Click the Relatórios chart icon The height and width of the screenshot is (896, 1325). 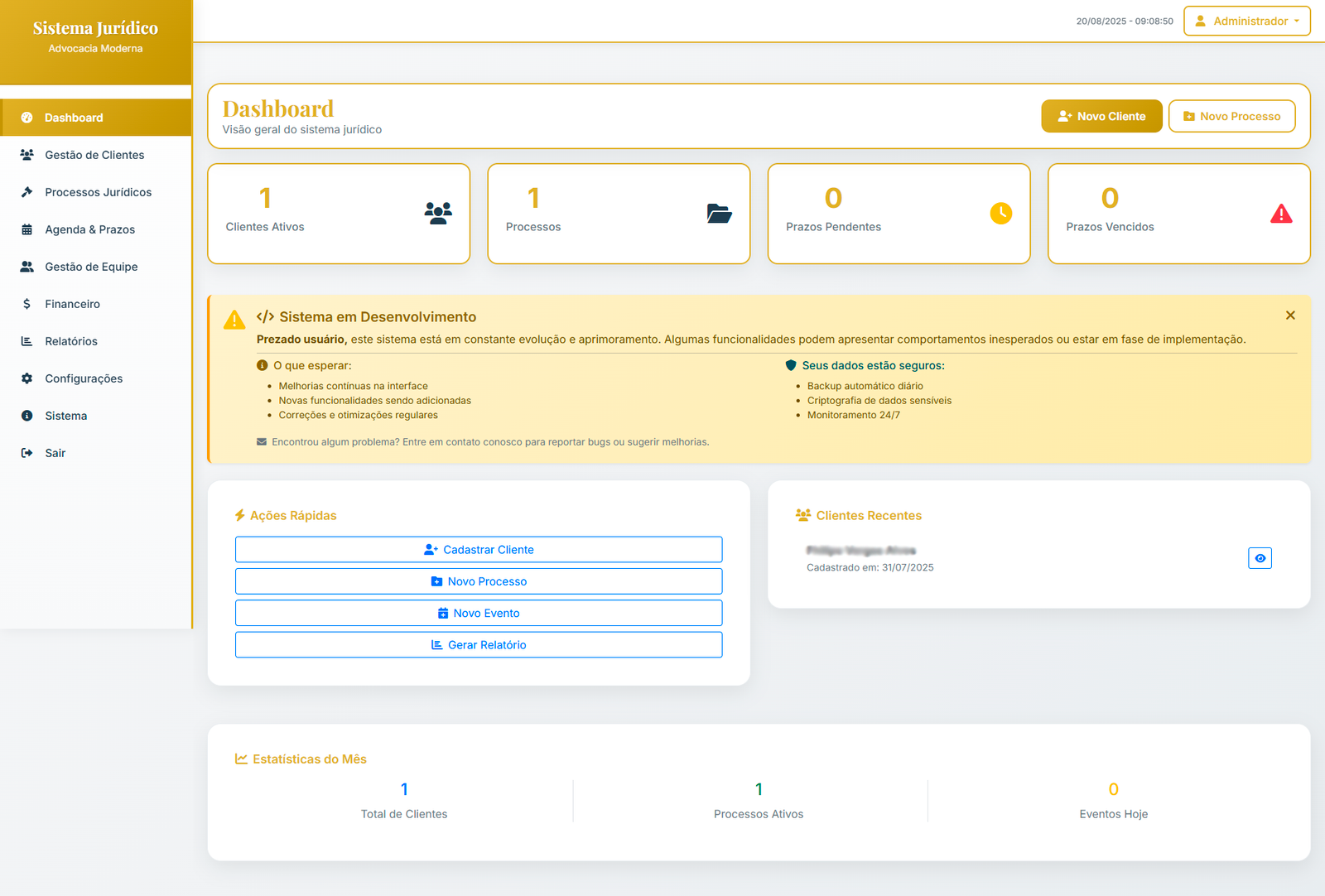click(x=26, y=340)
